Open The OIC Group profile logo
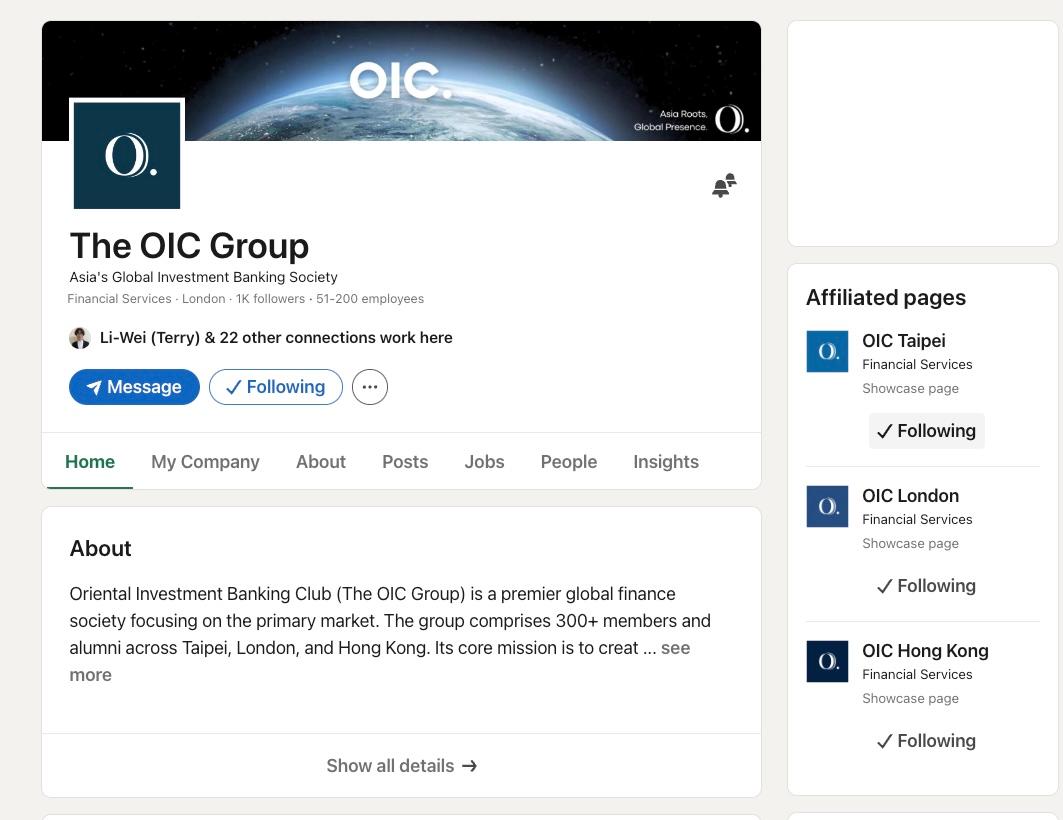The height and width of the screenshot is (820, 1063). pos(127,155)
